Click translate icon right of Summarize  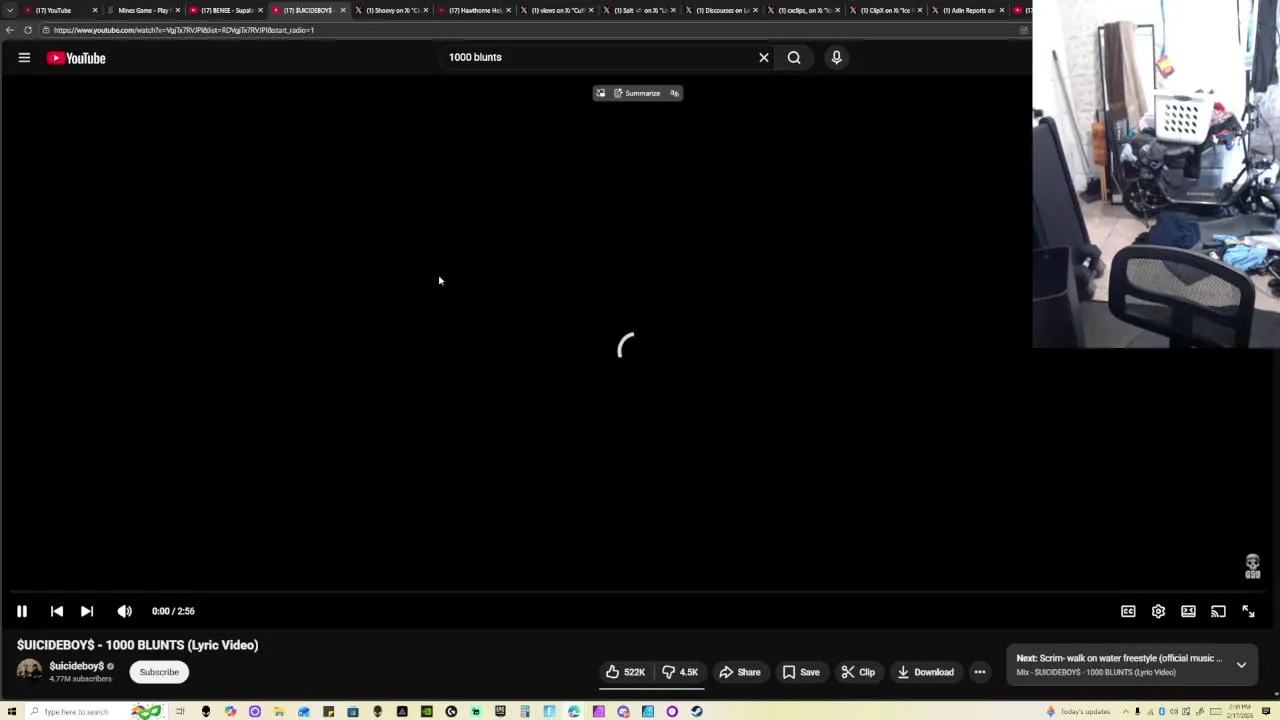click(x=674, y=93)
